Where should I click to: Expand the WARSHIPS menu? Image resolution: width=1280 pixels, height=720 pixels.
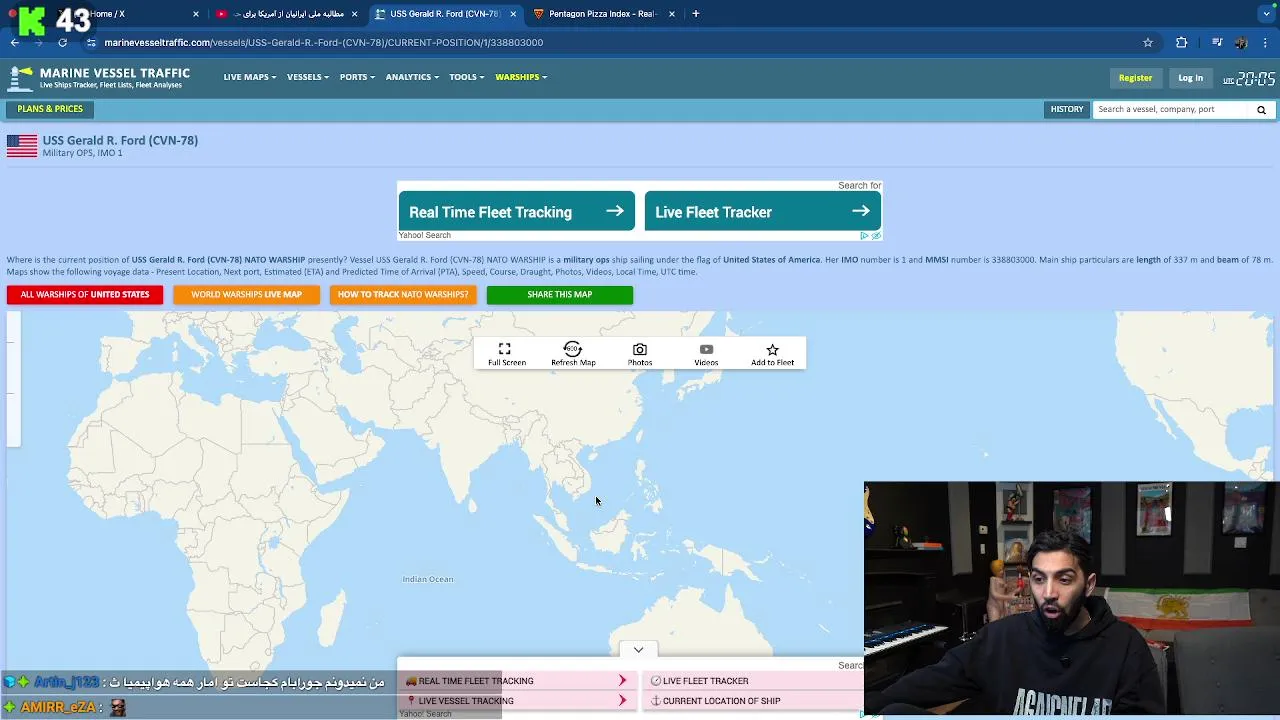[521, 77]
